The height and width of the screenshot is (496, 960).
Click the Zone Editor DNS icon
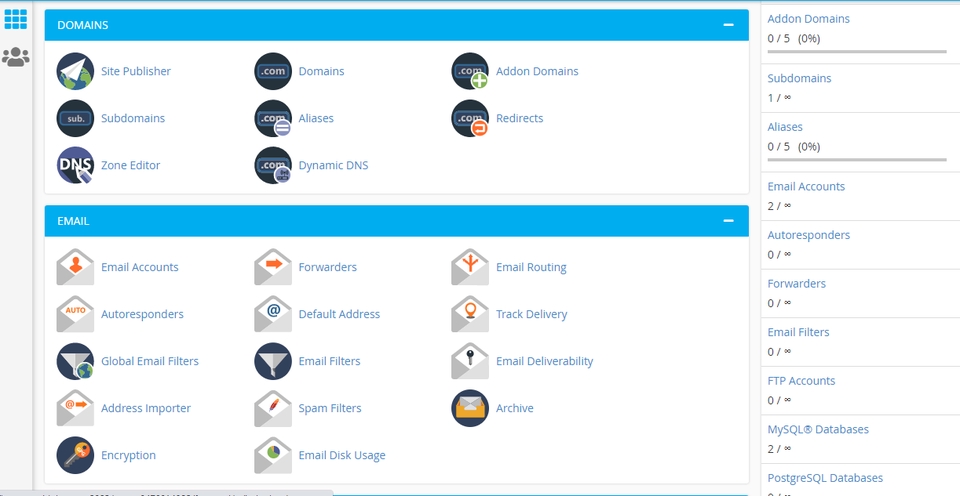pos(75,165)
